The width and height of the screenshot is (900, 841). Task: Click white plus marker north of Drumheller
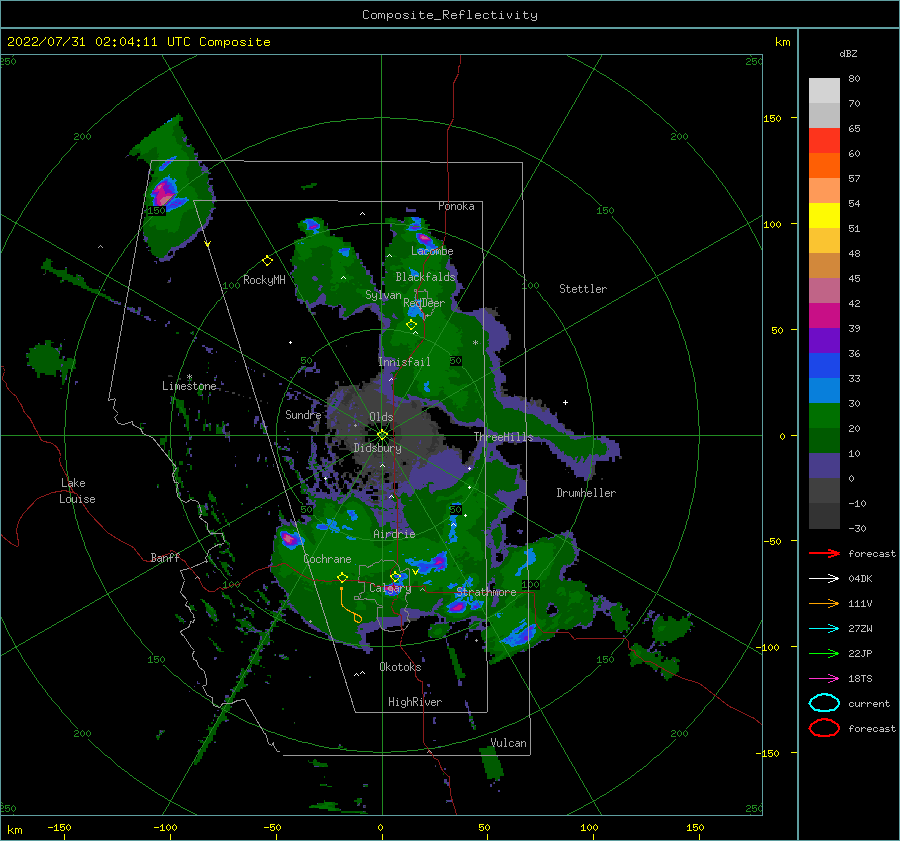click(565, 402)
